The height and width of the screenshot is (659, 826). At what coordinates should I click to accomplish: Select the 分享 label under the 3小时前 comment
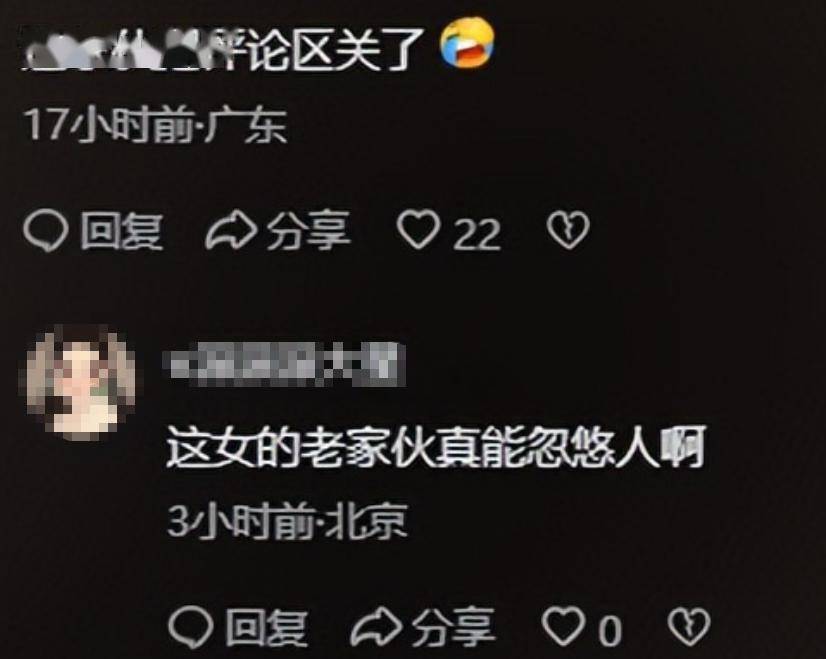pyautogui.click(x=454, y=627)
